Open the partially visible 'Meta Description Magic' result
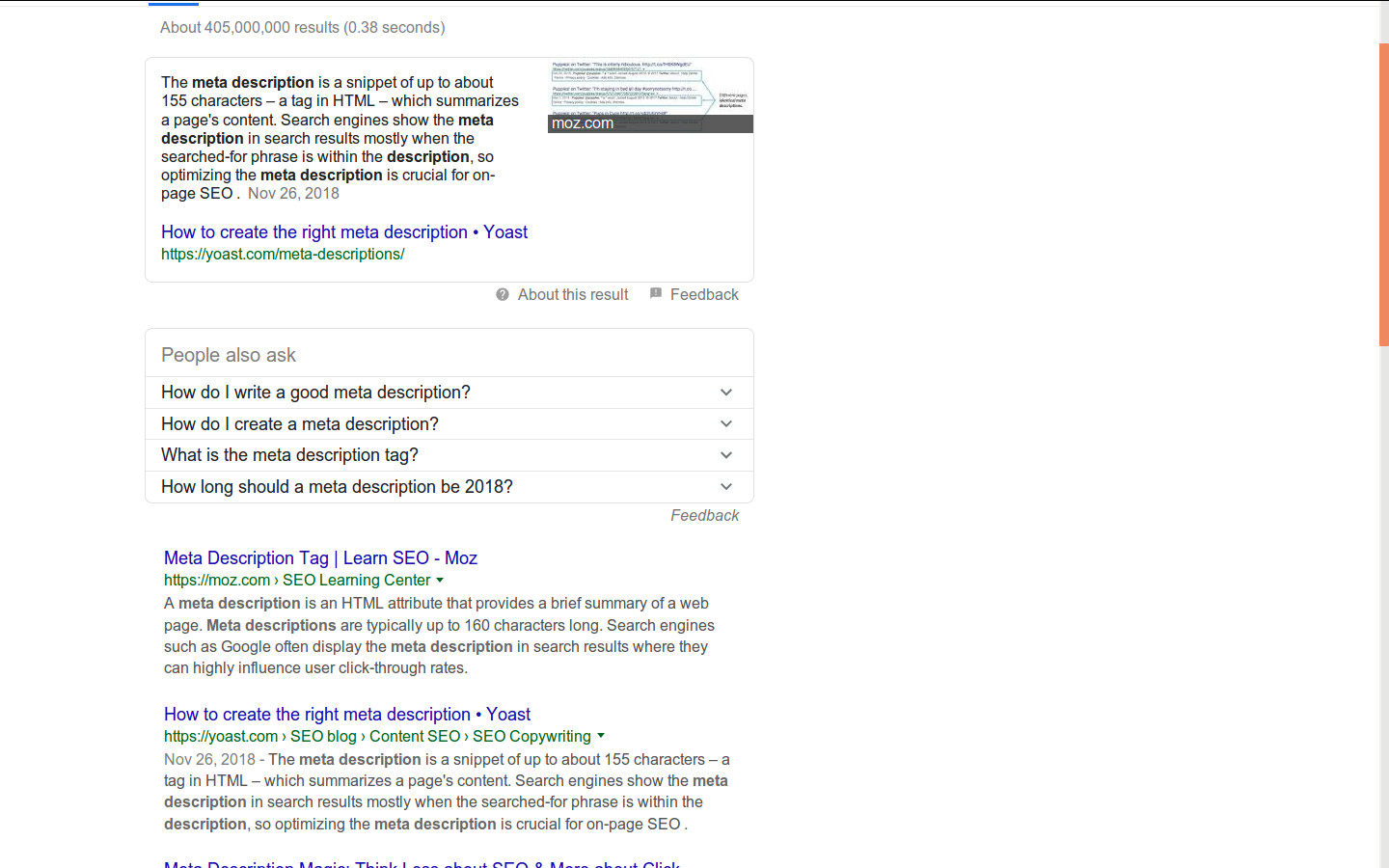This screenshot has width=1389, height=868. tap(422, 862)
